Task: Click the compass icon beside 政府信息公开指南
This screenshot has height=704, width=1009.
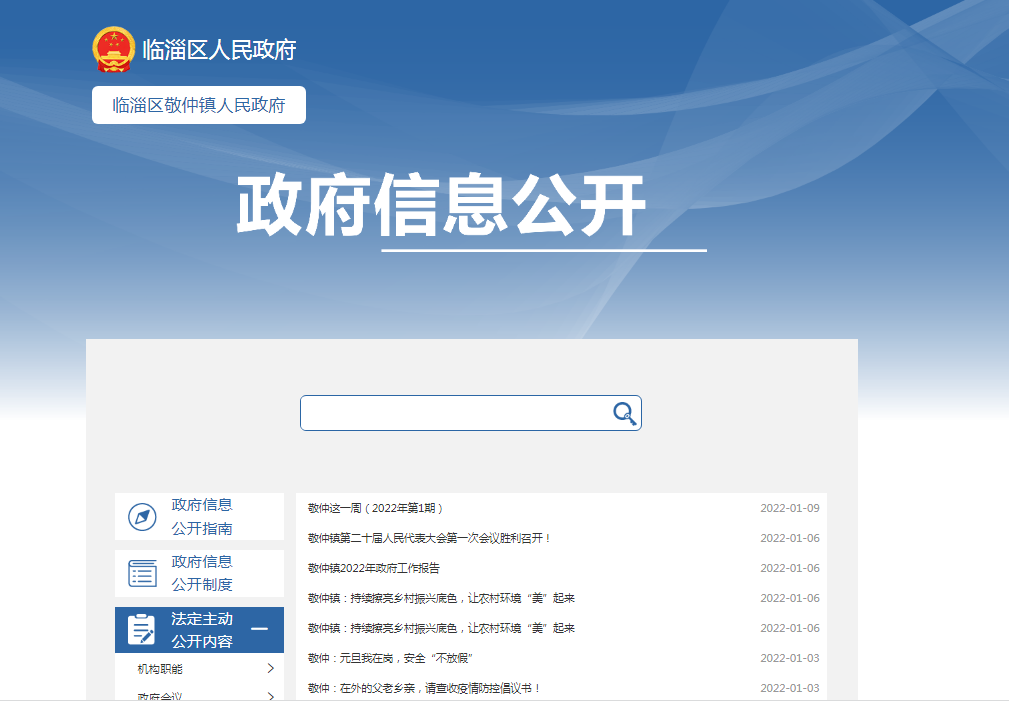Action: coord(143,517)
